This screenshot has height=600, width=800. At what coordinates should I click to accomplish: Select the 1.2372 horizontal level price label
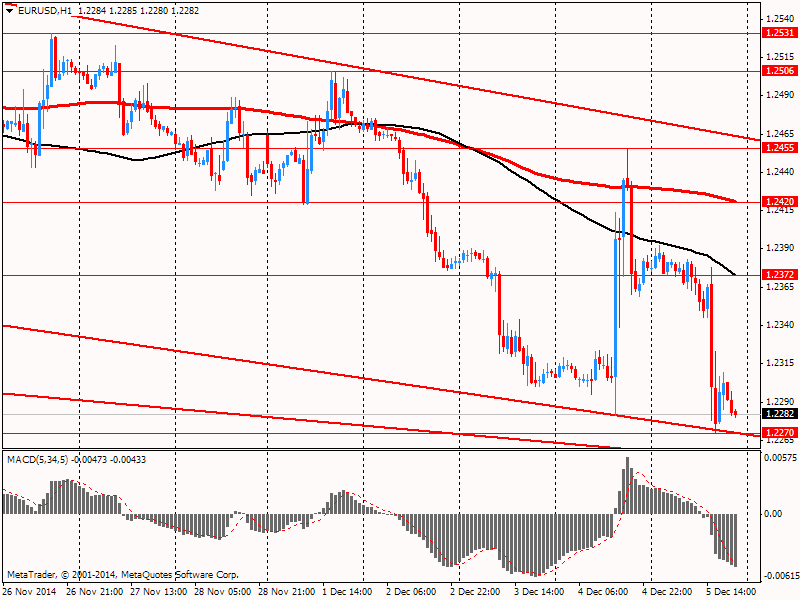tap(780, 275)
